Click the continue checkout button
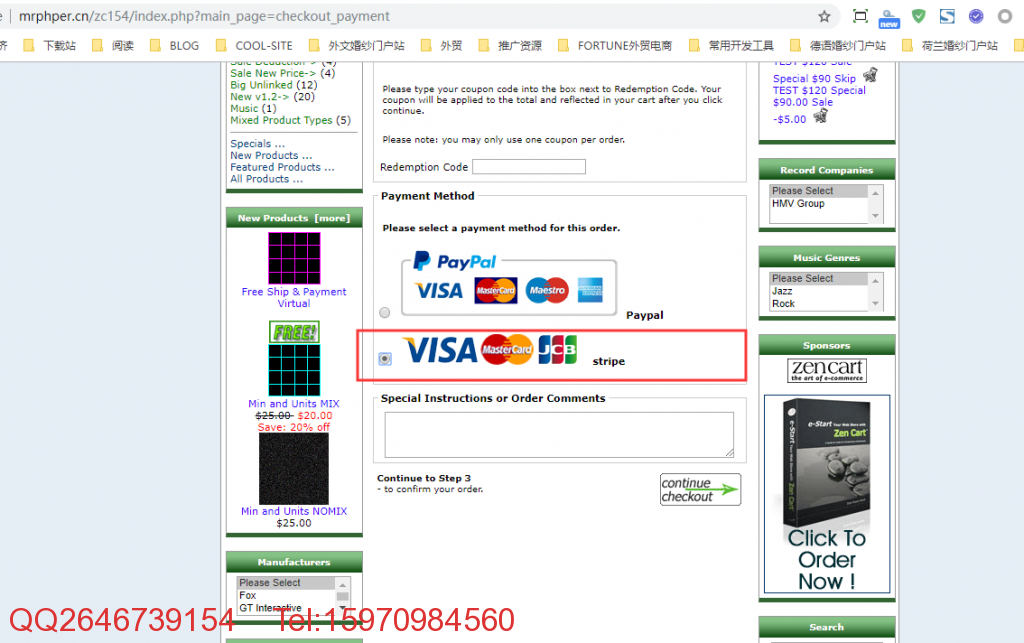Screen dimensions: 1024x643 click(700, 490)
